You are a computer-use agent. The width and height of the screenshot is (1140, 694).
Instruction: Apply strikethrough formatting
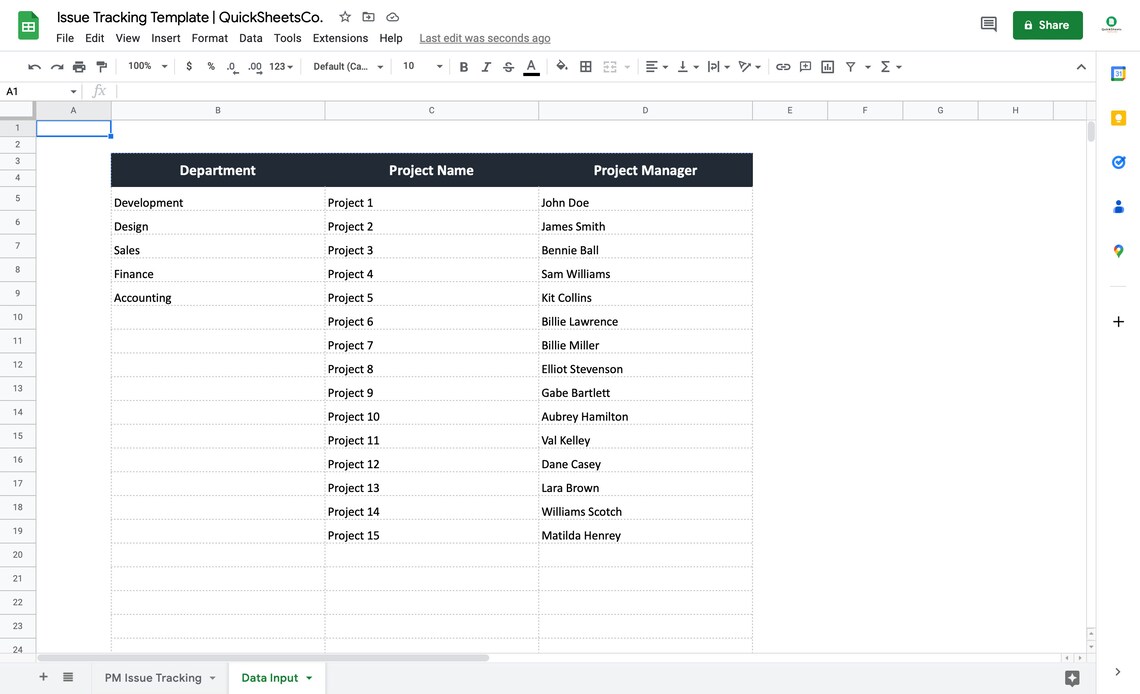[508, 66]
